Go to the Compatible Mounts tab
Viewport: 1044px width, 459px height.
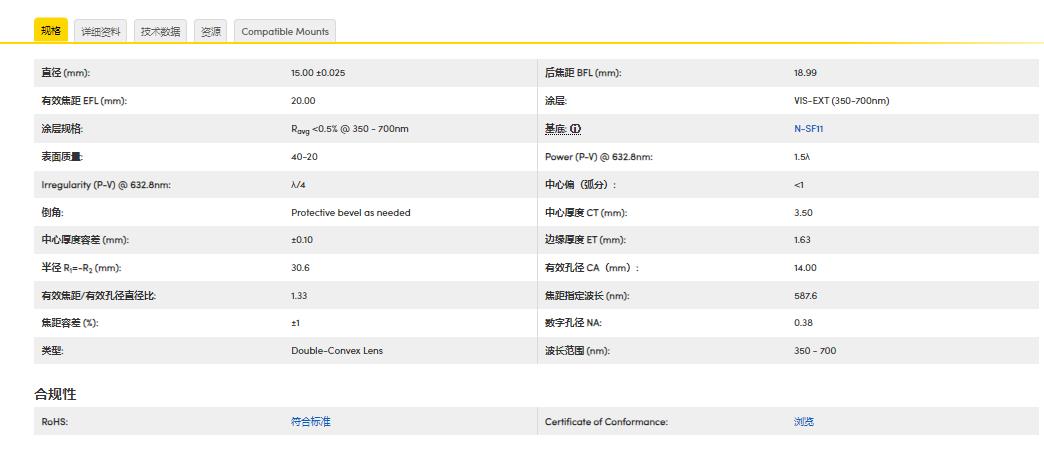pyautogui.click(x=285, y=31)
